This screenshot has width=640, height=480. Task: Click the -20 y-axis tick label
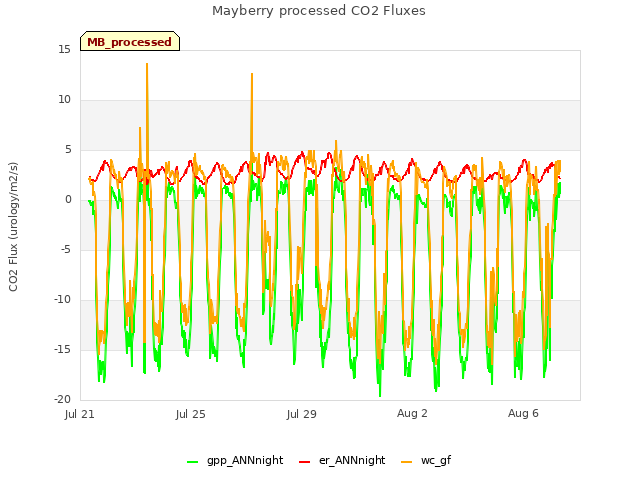[62, 399]
